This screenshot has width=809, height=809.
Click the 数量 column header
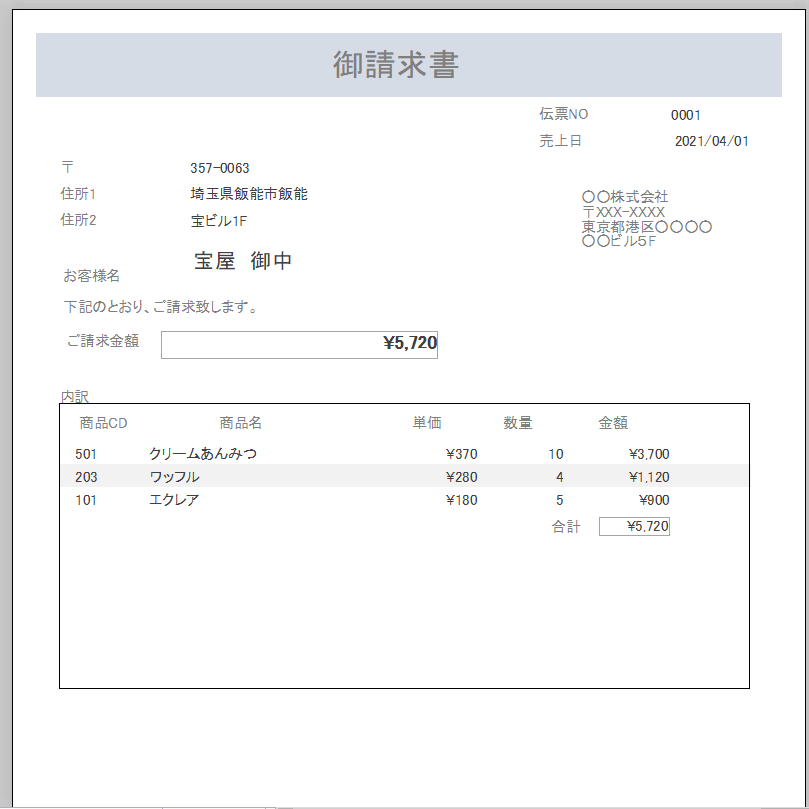tap(517, 423)
